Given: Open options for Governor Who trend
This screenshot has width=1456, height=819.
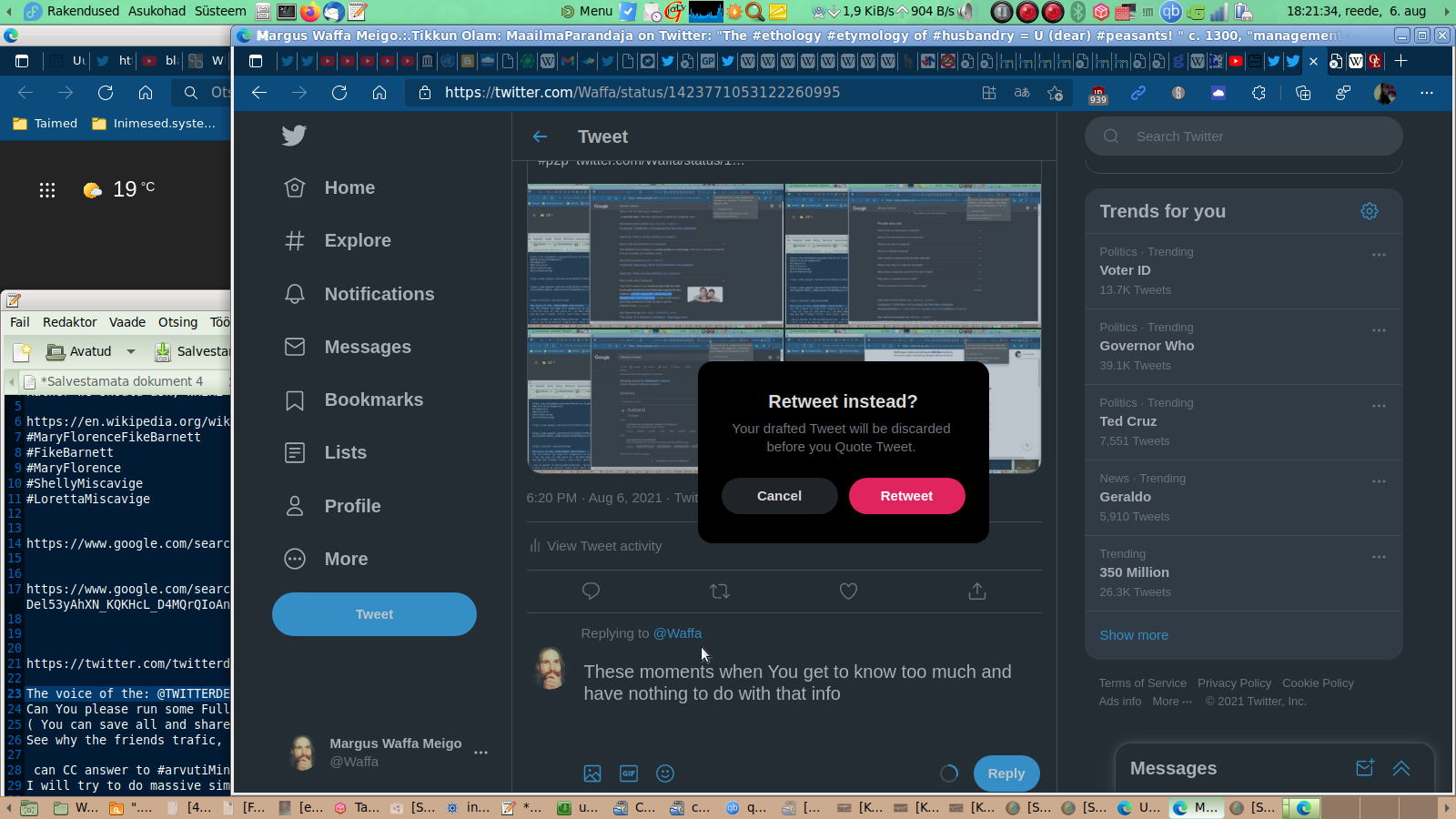Looking at the screenshot, I should (1379, 330).
